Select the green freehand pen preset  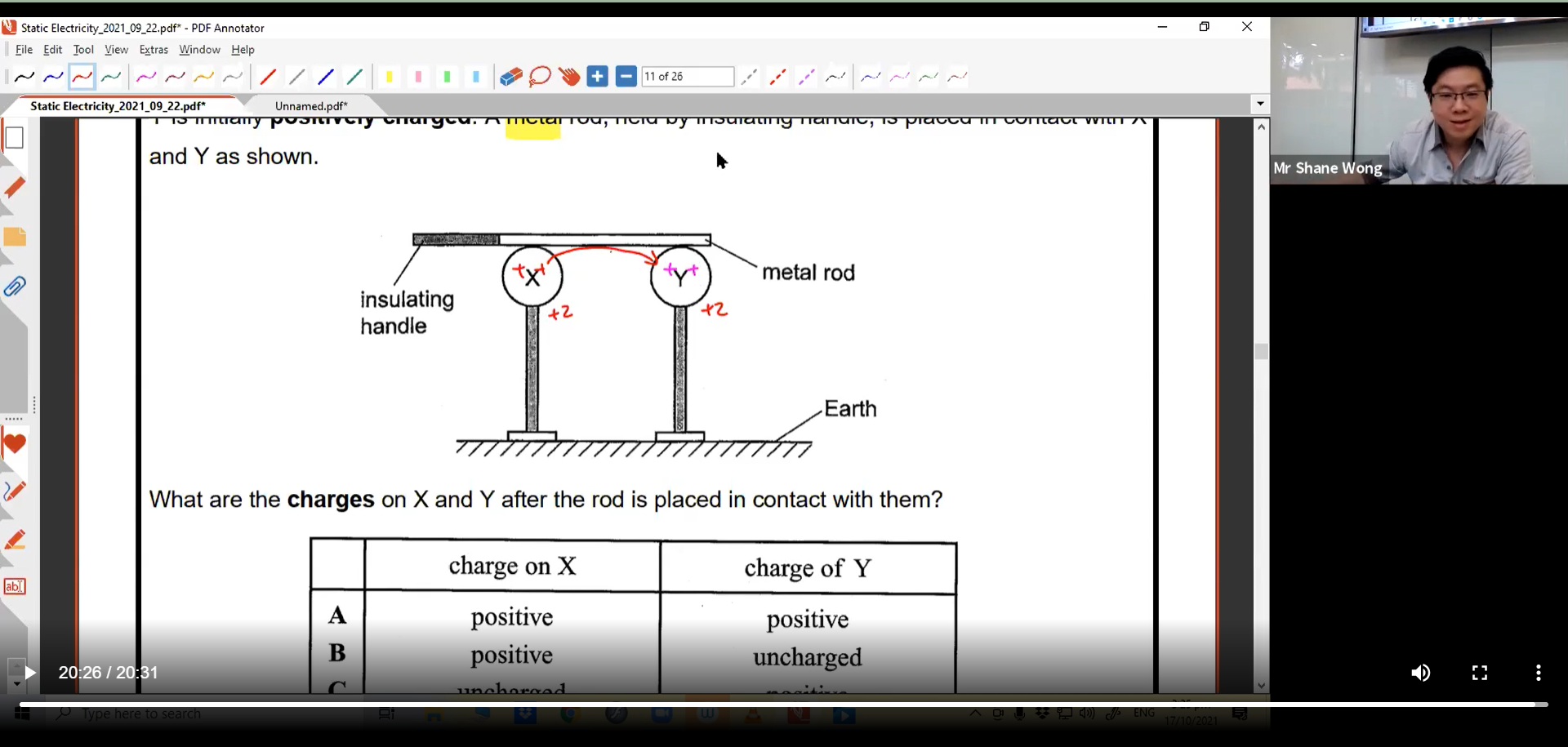[x=111, y=77]
